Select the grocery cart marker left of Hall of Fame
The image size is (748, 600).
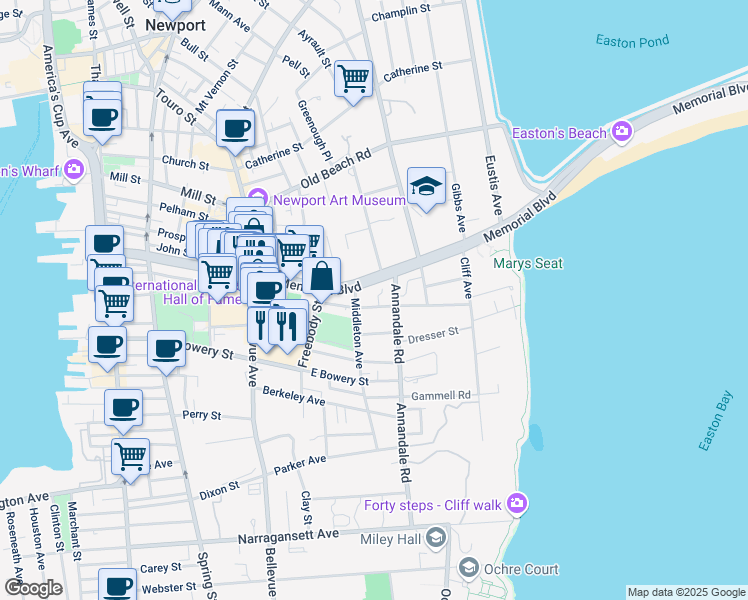[x=114, y=303]
